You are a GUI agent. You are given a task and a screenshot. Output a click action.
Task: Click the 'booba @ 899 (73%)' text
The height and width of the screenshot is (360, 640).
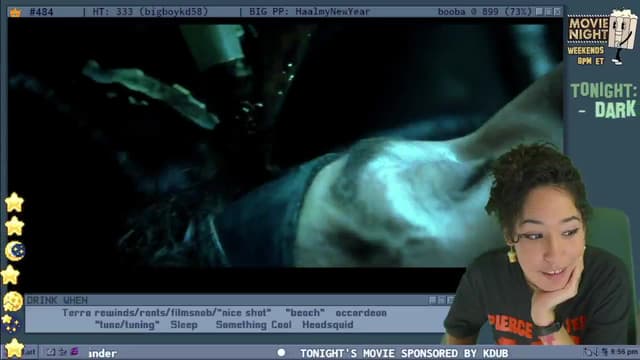click(x=485, y=12)
